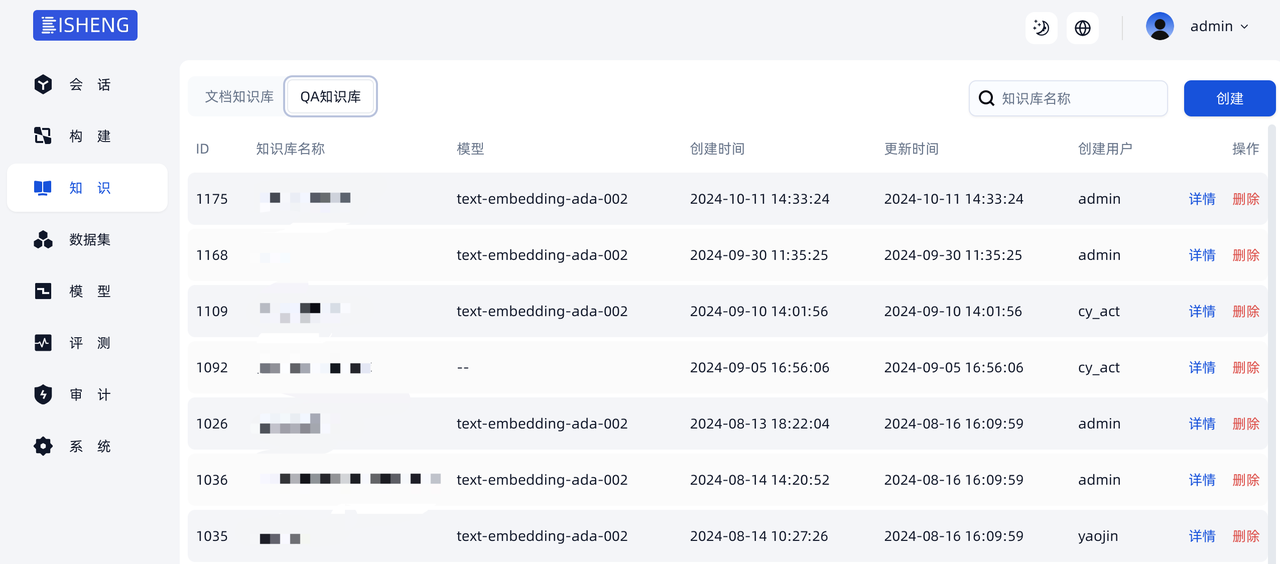1280x564 pixels.
Task: Click model cell in row 1168
Action: click(542, 255)
